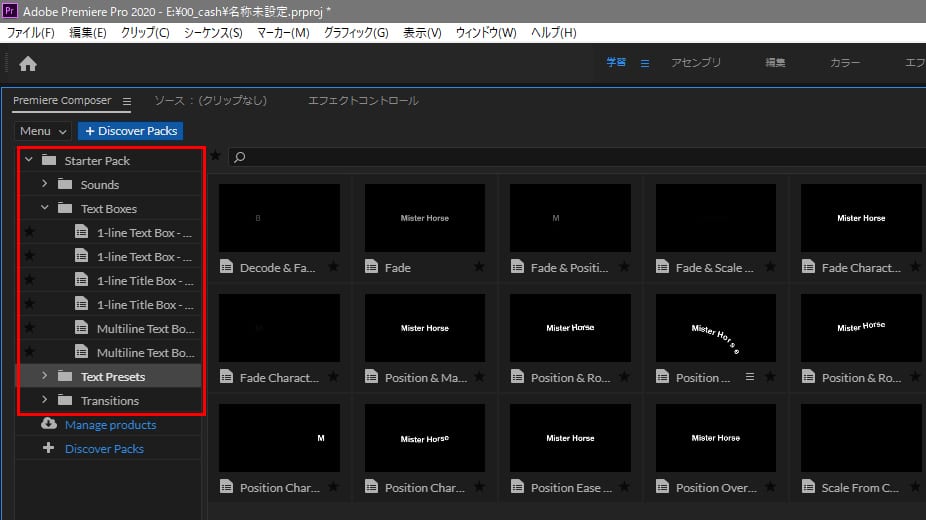Click Sounds folder icon
This screenshot has width=926, height=520.
pos(65,184)
